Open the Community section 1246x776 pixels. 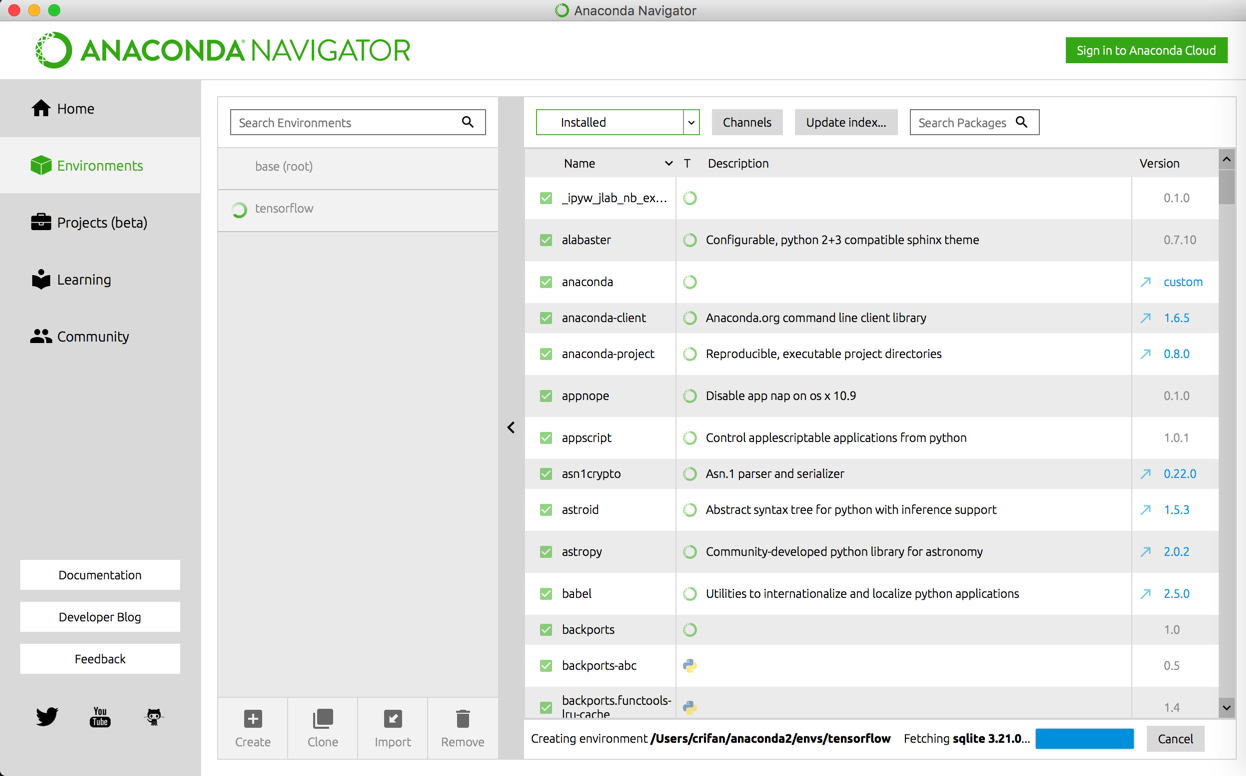(x=100, y=336)
